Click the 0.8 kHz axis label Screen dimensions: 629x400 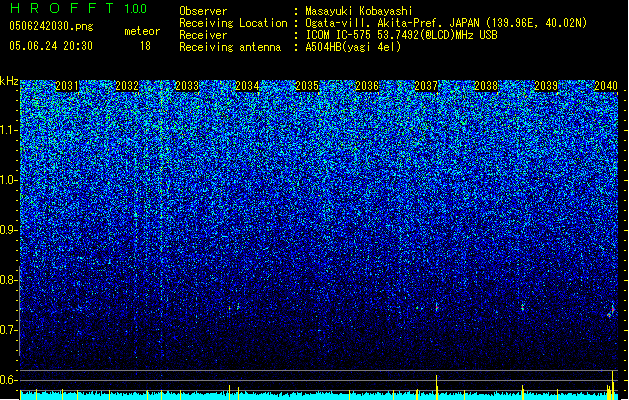pyautogui.click(x=8, y=280)
